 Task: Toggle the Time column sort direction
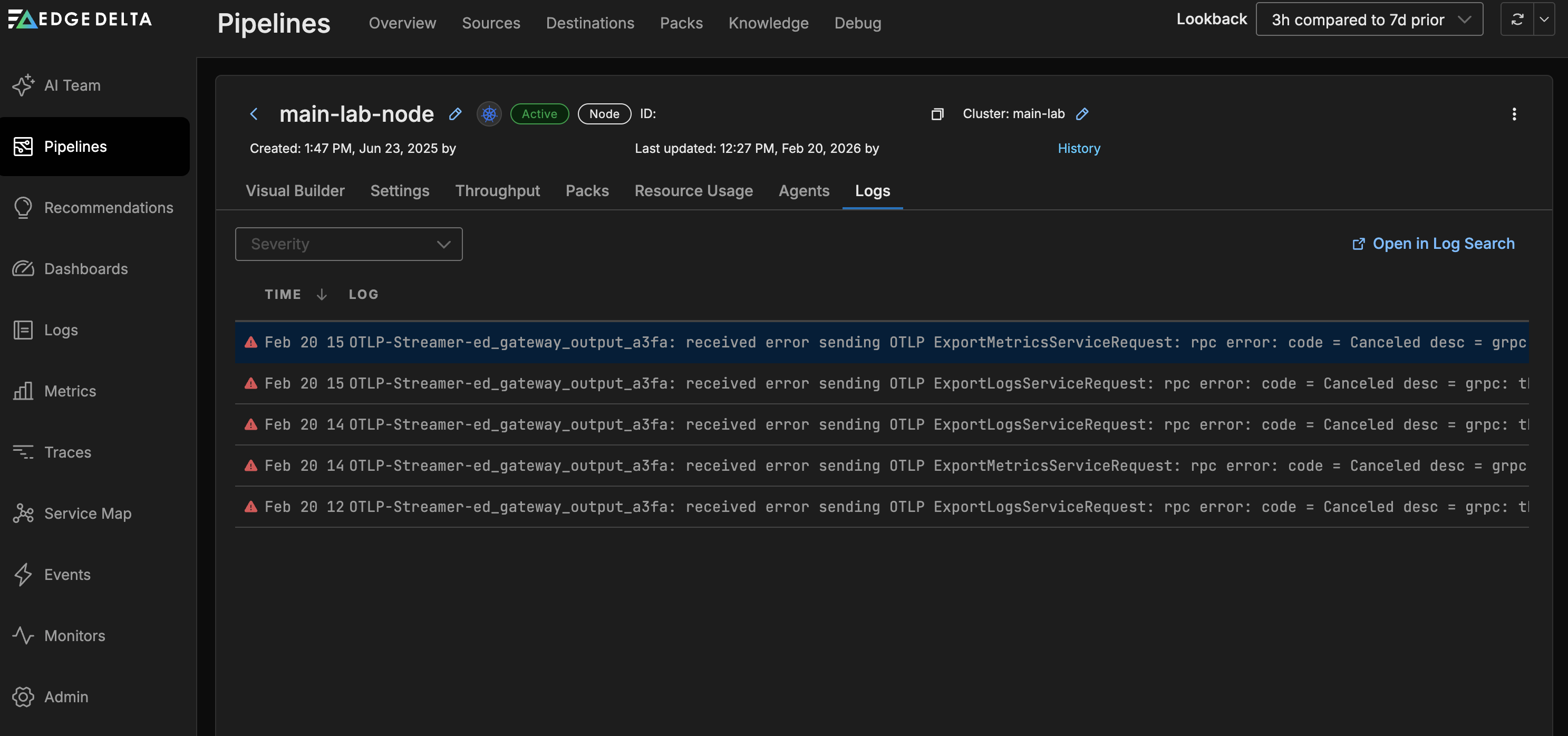(322, 294)
